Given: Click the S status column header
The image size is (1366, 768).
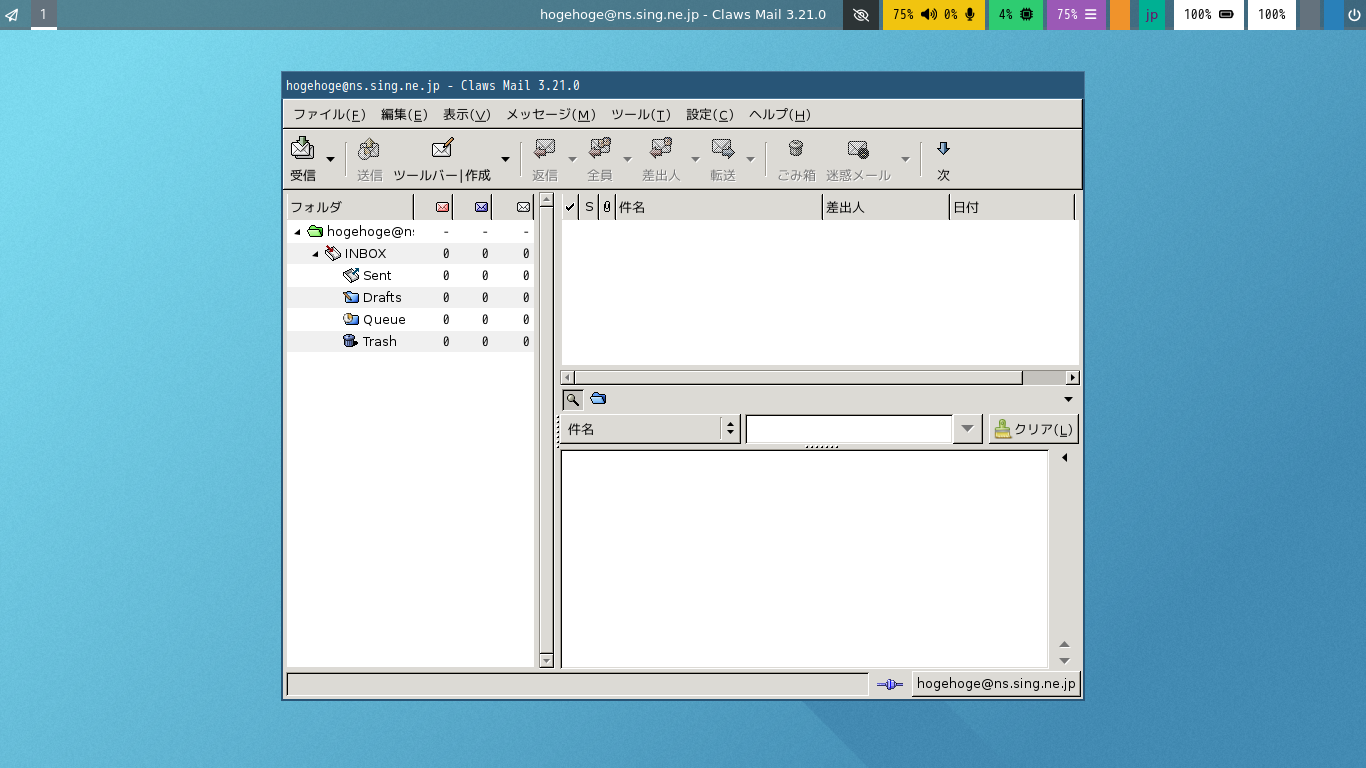Looking at the screenshot, I should [589, 207].
